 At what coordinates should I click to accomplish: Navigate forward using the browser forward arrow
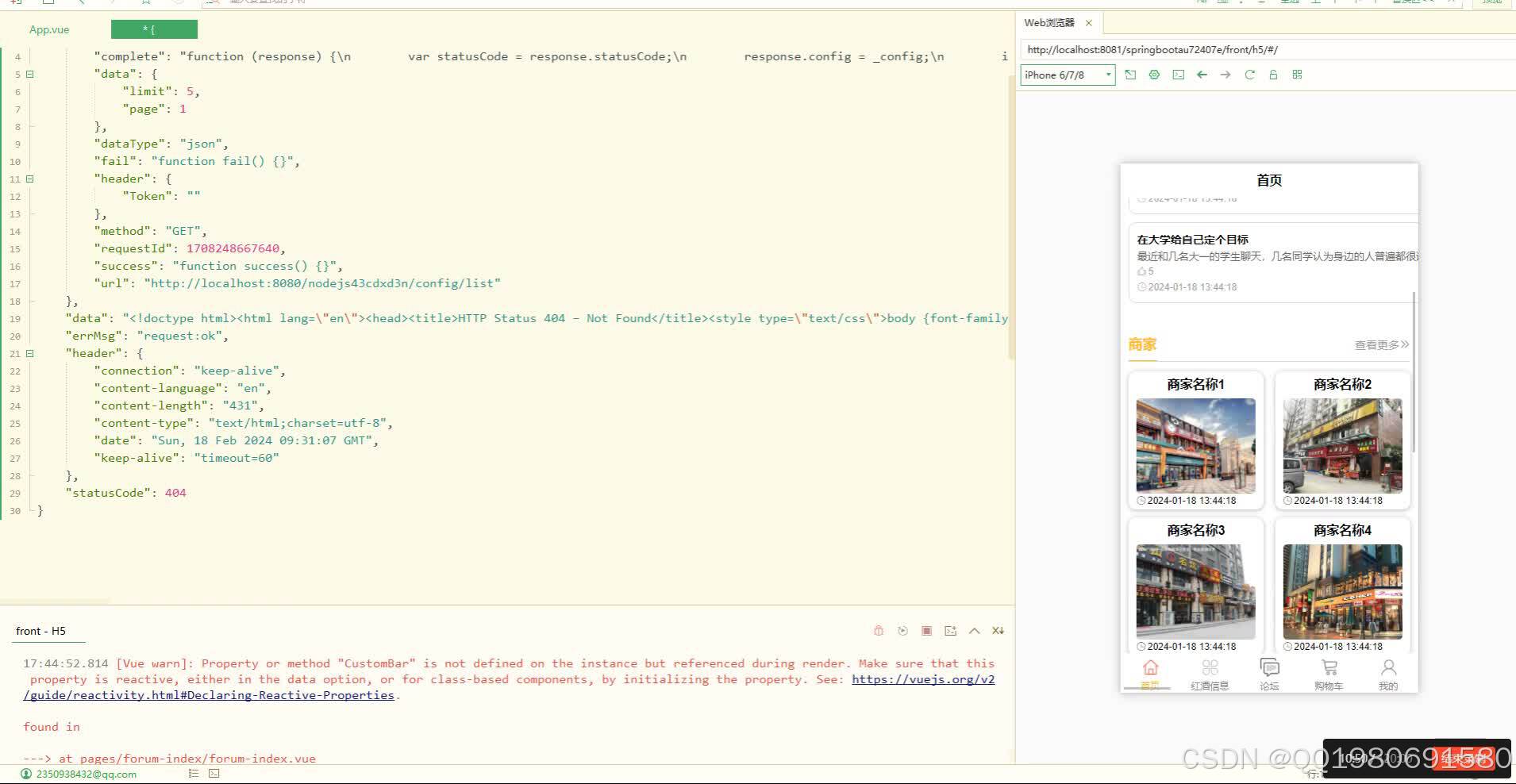[1225, 75]
